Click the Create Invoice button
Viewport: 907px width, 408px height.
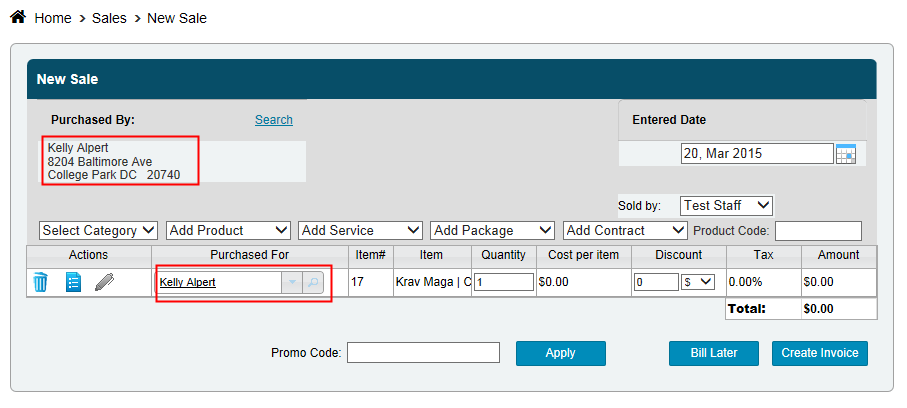point(820,353)
